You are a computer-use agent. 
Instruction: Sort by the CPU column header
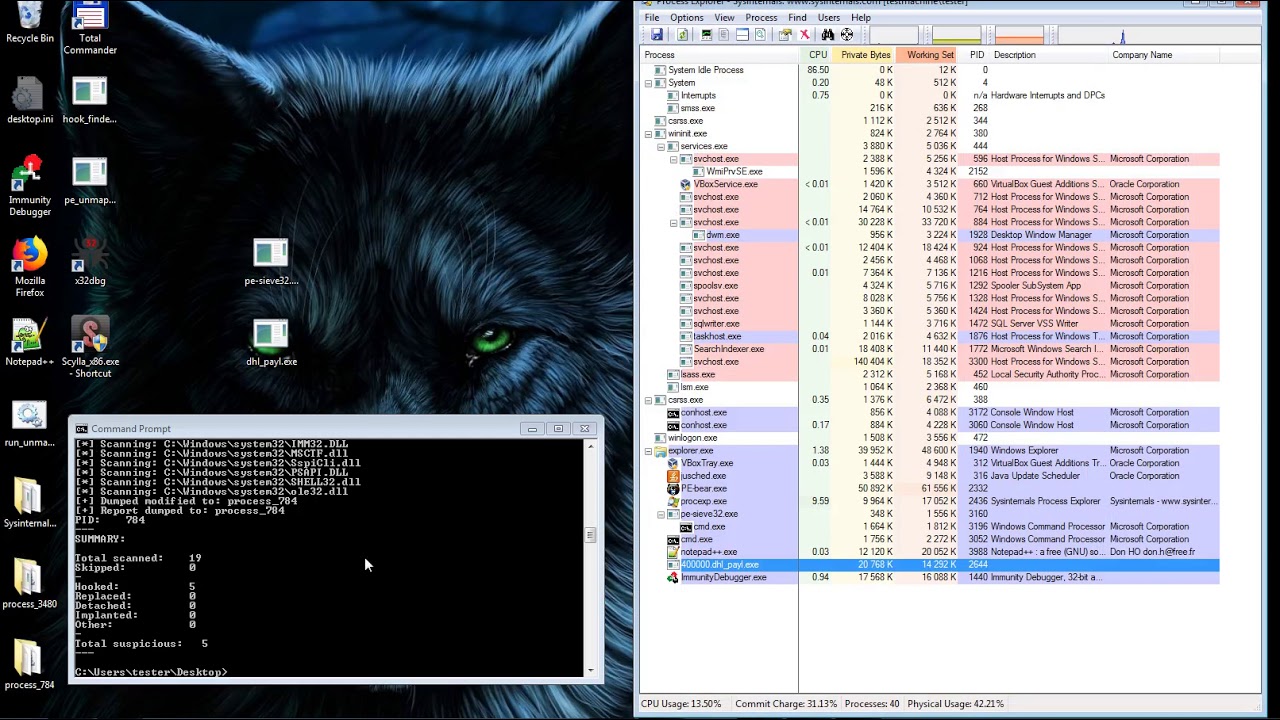pyautogui.click(x=817, y=55)
